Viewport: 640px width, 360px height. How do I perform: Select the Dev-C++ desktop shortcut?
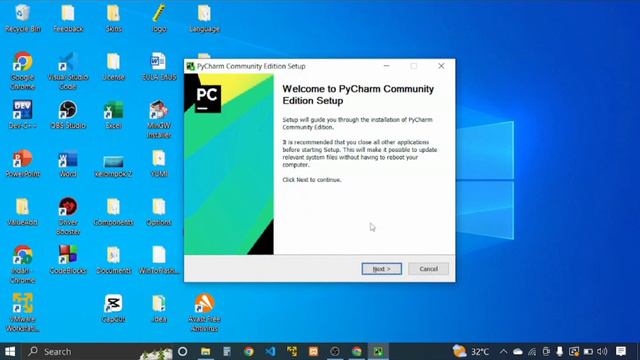point(22,114)
